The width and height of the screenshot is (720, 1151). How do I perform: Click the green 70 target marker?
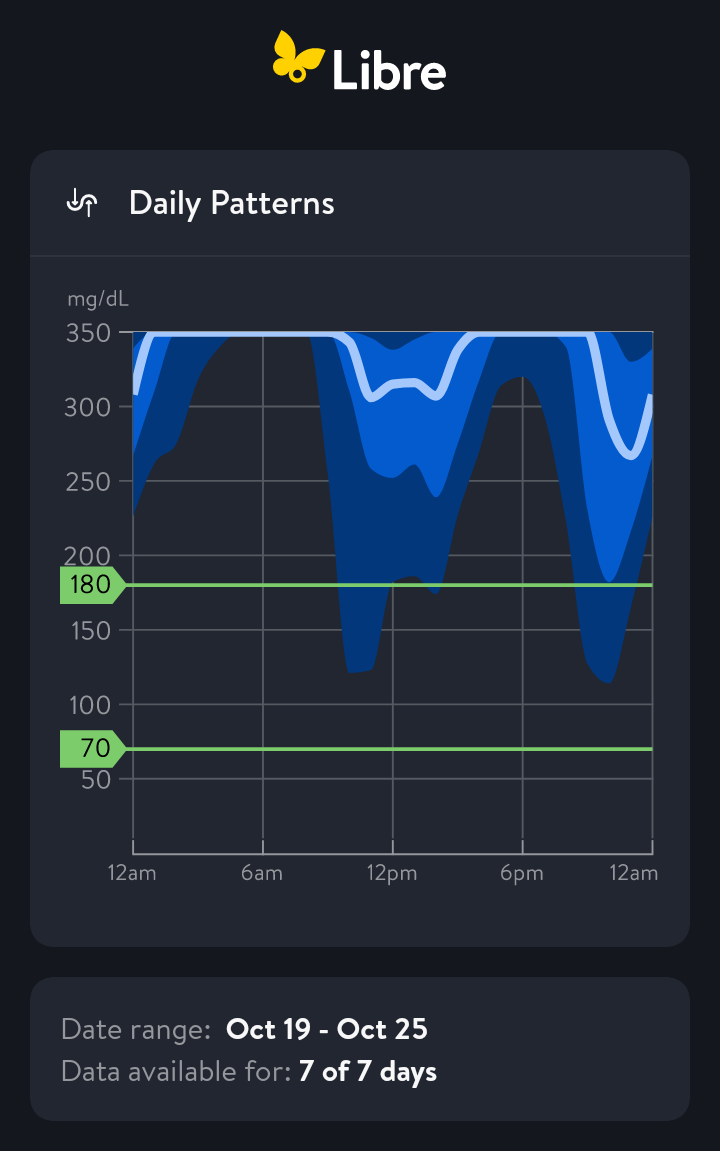tap(92, 748)
